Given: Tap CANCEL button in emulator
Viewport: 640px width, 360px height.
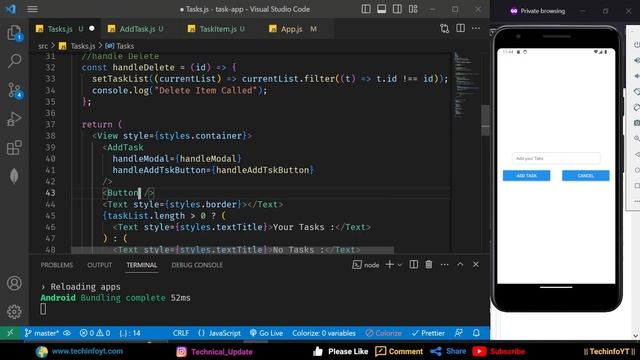Looking at the screenshot, I should pos(585,176).
